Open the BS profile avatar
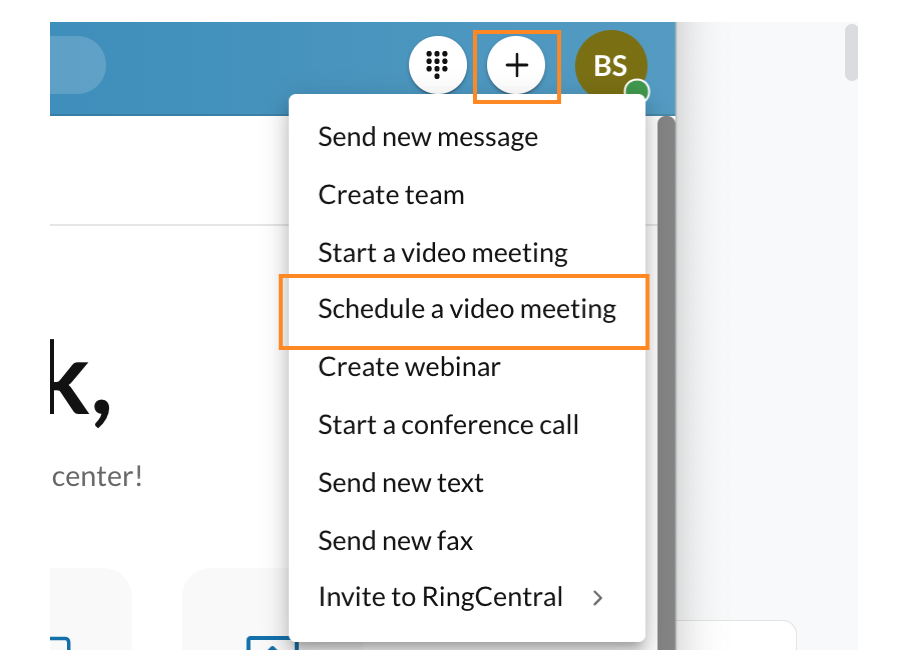The height and width of the screenshot is (672, 898). tap(611, 65)
